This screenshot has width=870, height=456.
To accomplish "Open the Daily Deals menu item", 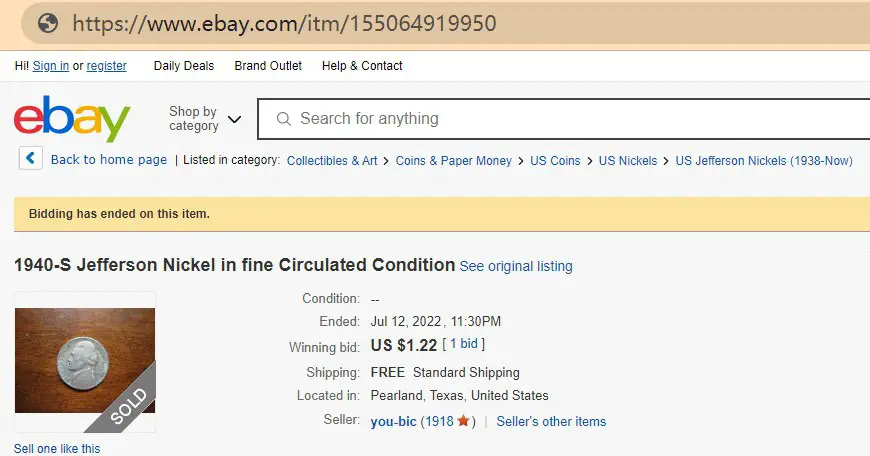I will pos(184,66).
